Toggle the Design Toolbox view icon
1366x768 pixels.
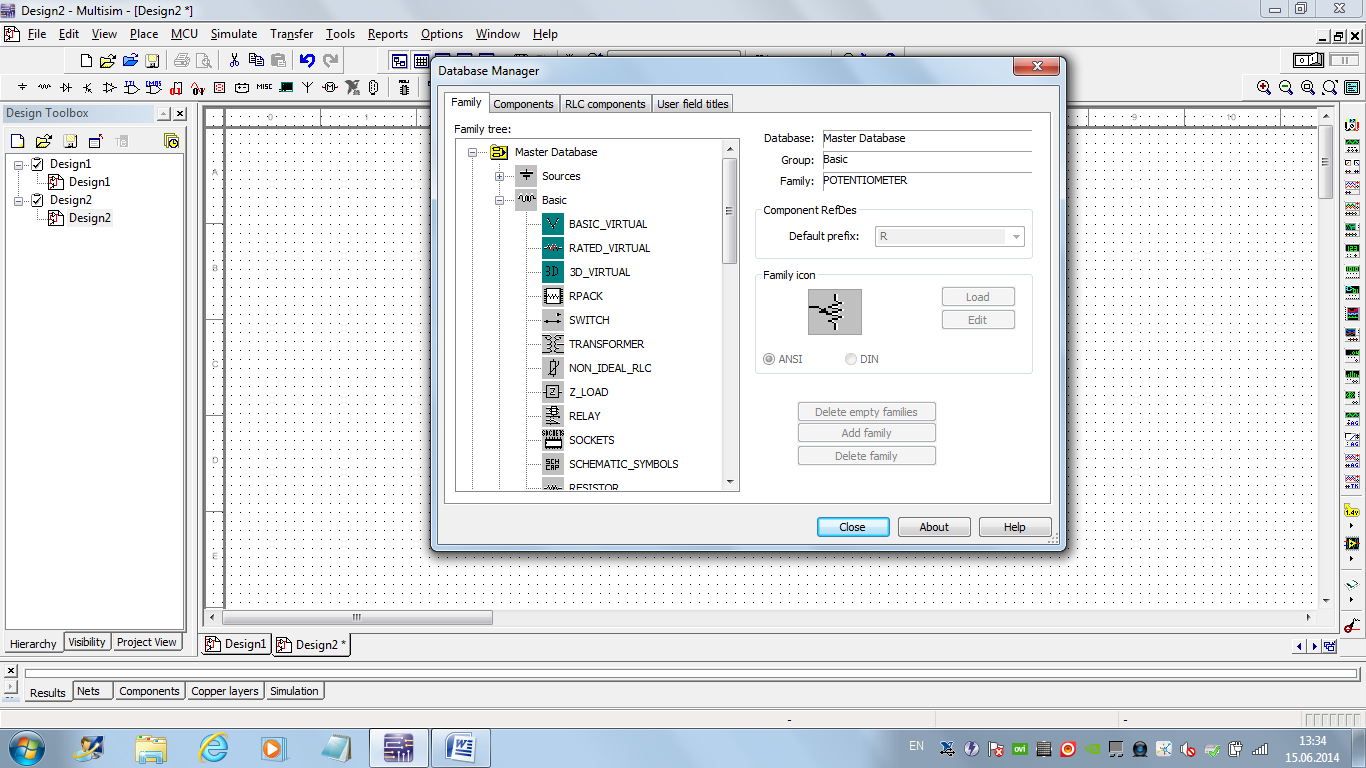pyautogui.click(x=399, y=61)
